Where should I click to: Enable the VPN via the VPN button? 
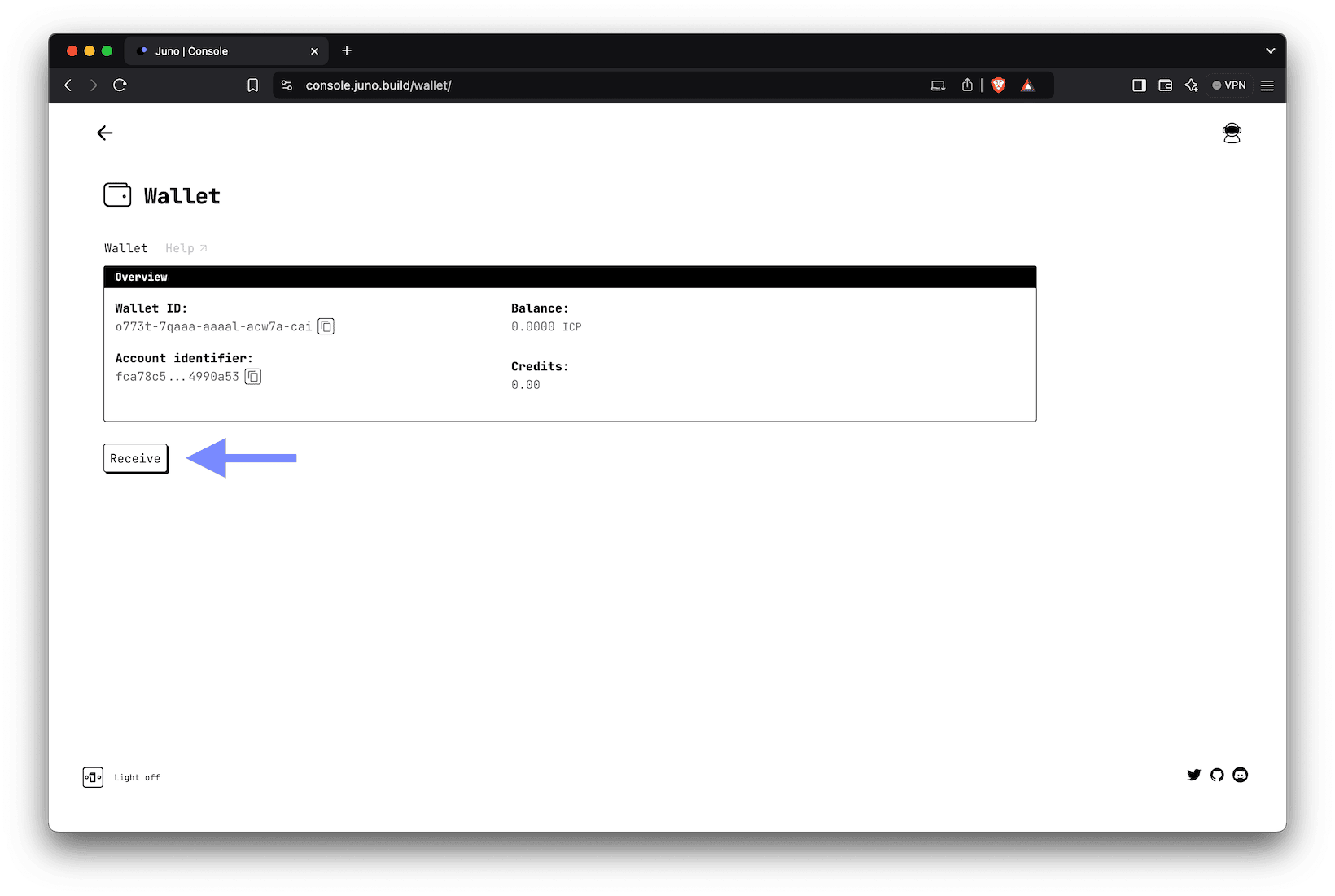pyautogui.click(x=1228, y=85)
